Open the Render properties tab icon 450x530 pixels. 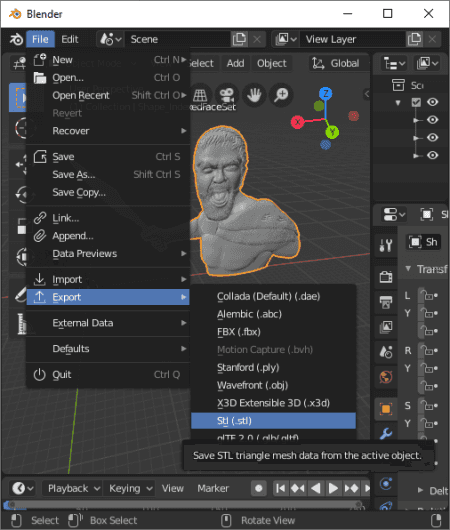click(x=386, y=277)
